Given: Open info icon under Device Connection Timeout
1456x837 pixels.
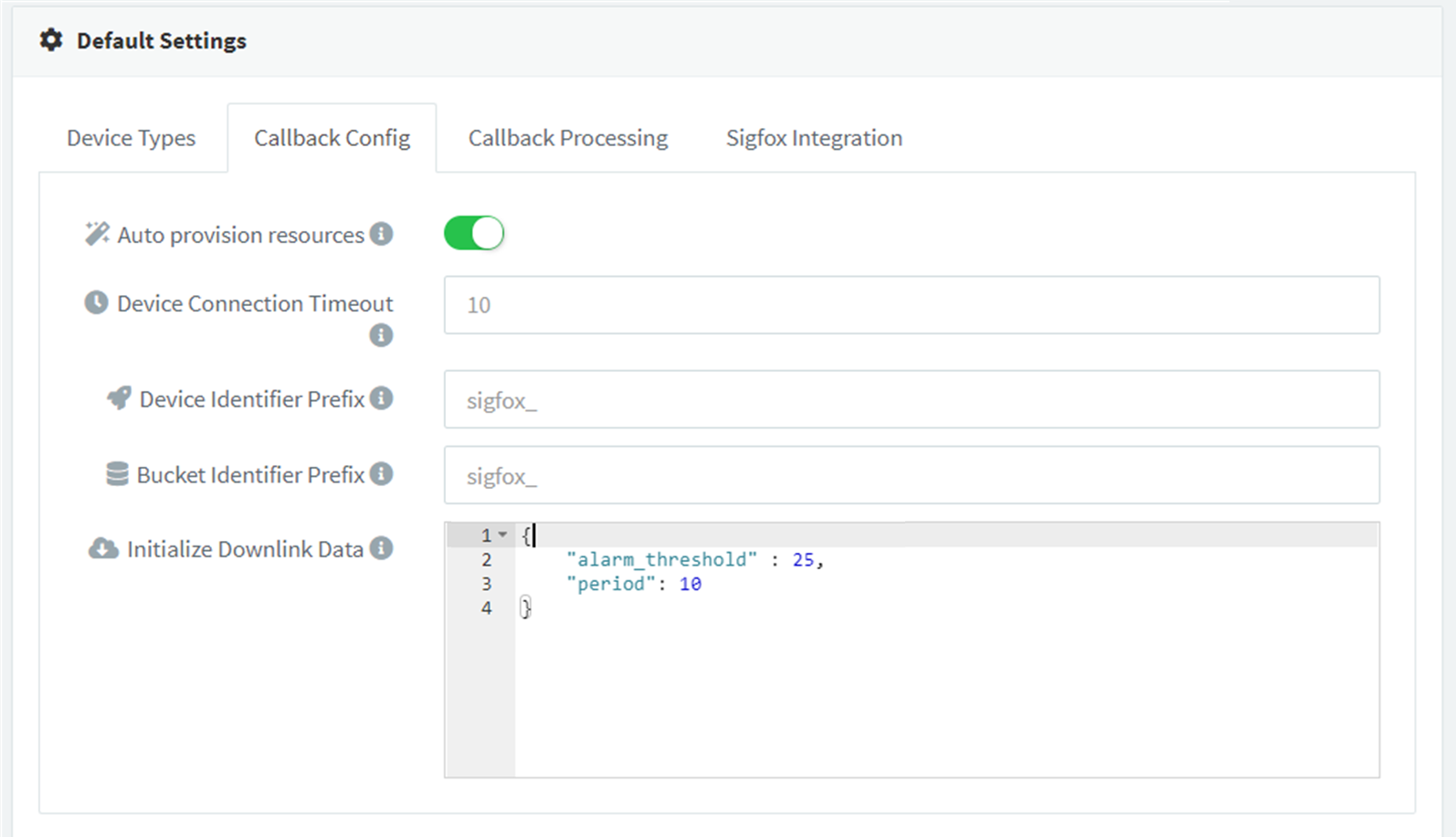Looking at the screenshot, I should pyautogui.click(x=381, y=335).
